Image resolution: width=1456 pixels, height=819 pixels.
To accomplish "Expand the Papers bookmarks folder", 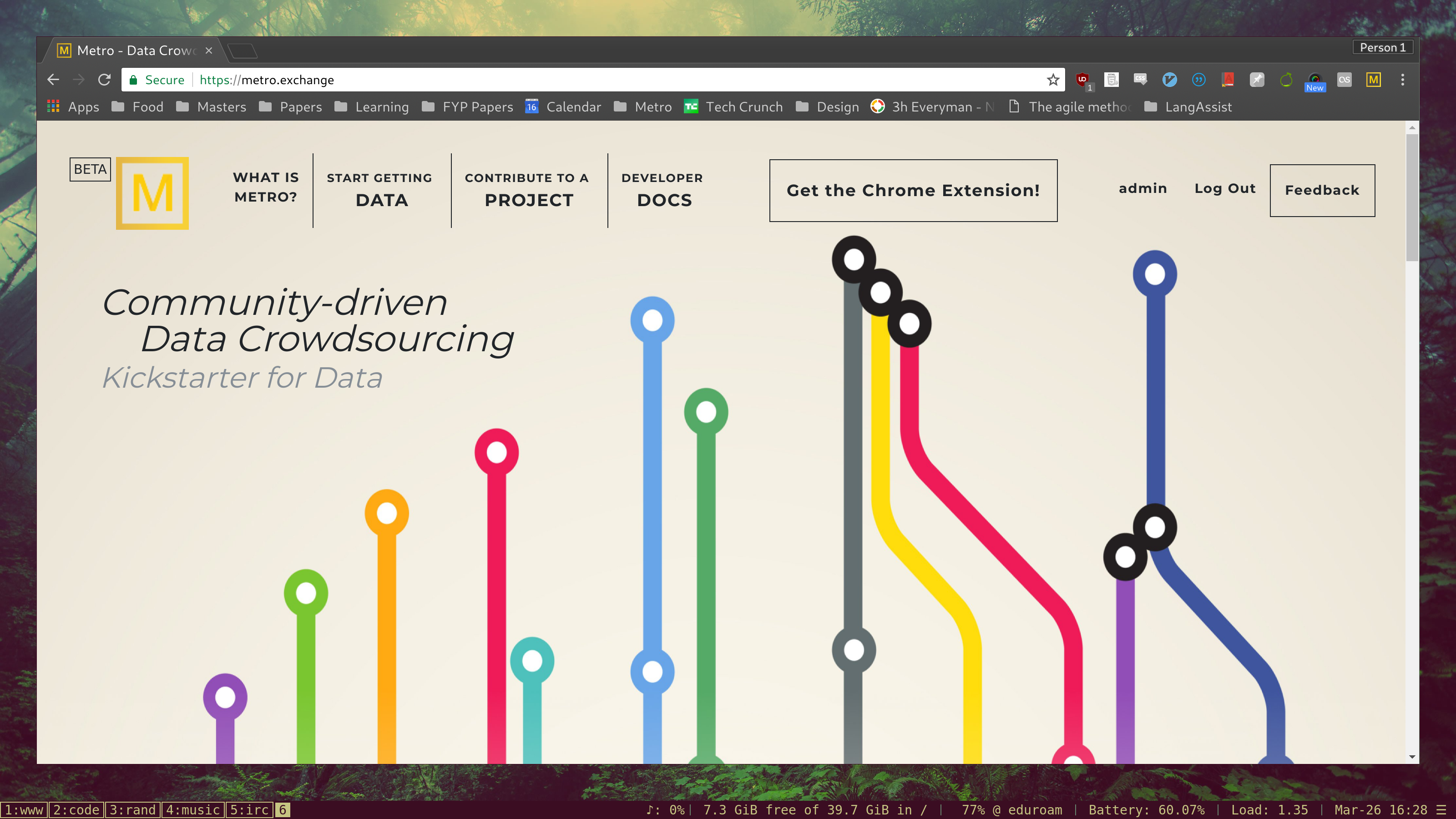I will click(291, 107).
